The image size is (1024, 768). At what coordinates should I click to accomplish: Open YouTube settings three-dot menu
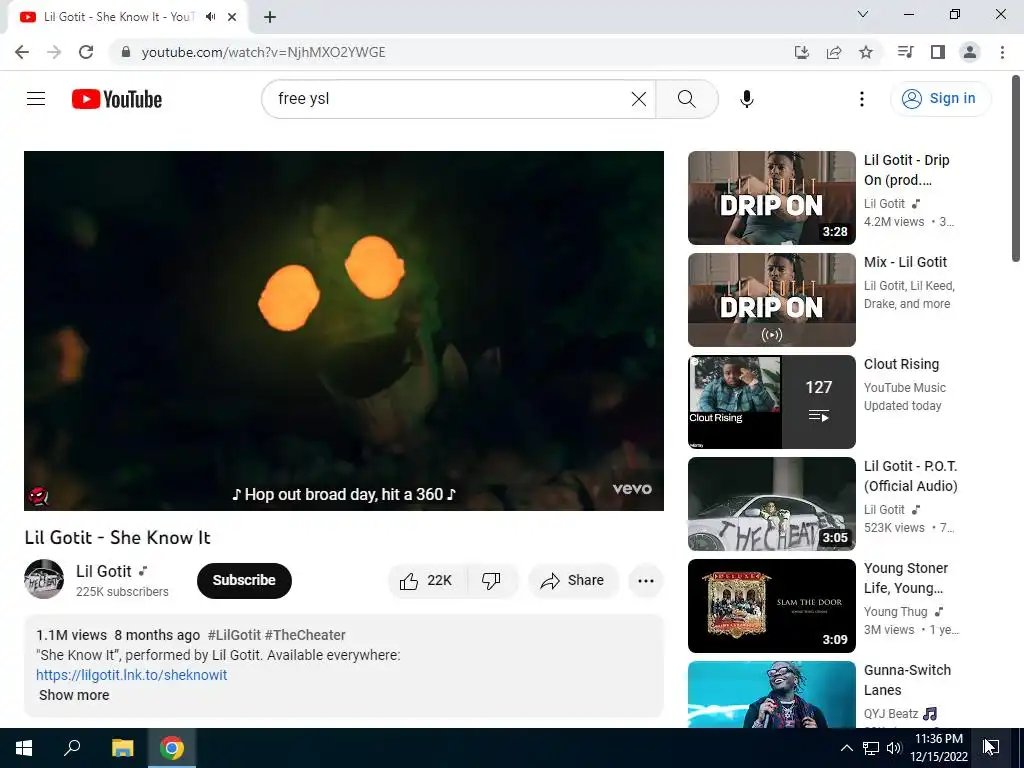[862, 99]
